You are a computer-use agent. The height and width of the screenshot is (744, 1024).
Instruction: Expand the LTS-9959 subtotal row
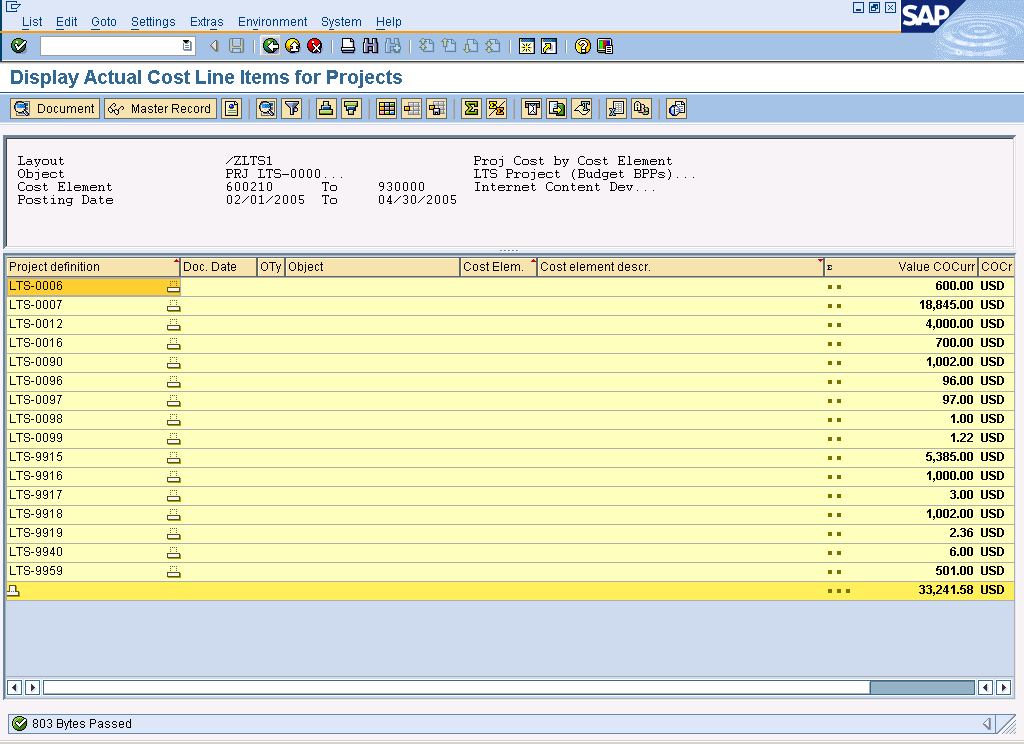click(173, 572)
